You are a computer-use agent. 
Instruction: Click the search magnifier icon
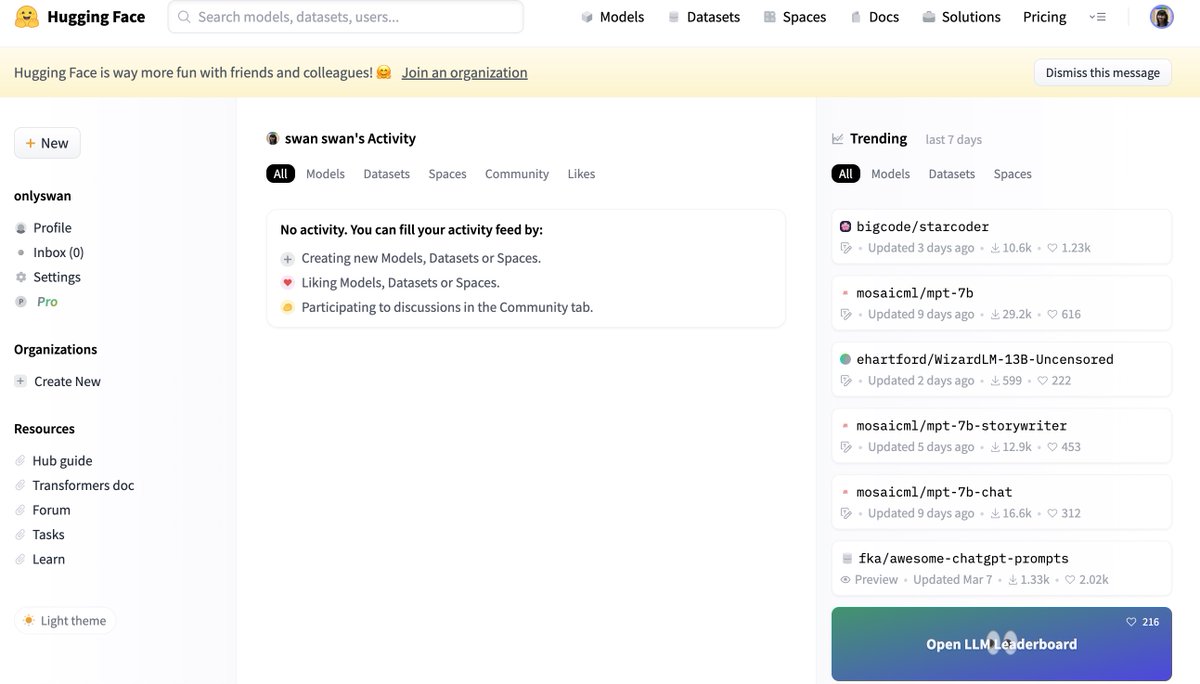coord(184,17)
